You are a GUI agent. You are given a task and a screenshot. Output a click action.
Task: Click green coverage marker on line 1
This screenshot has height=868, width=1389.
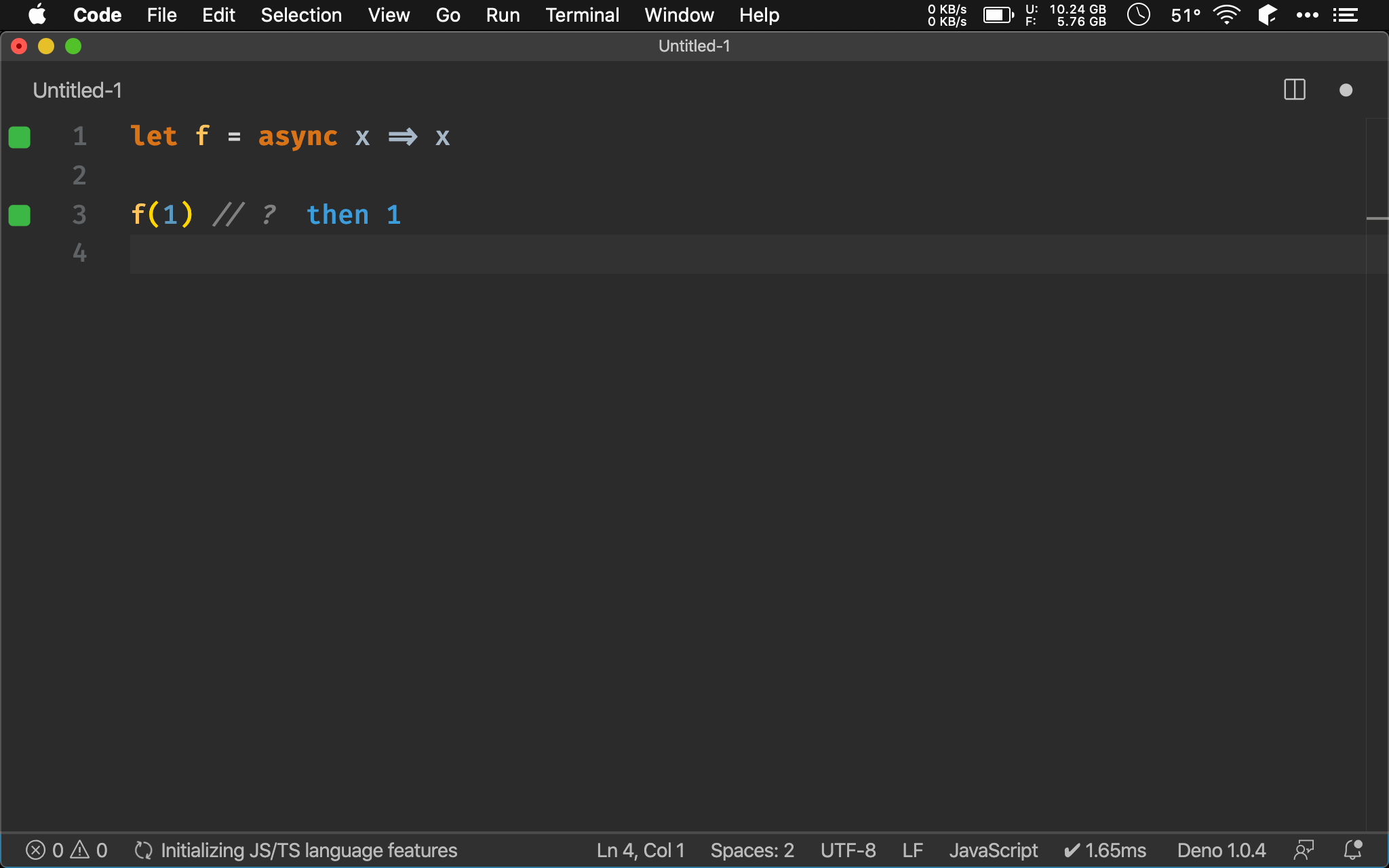click(20, 137)
